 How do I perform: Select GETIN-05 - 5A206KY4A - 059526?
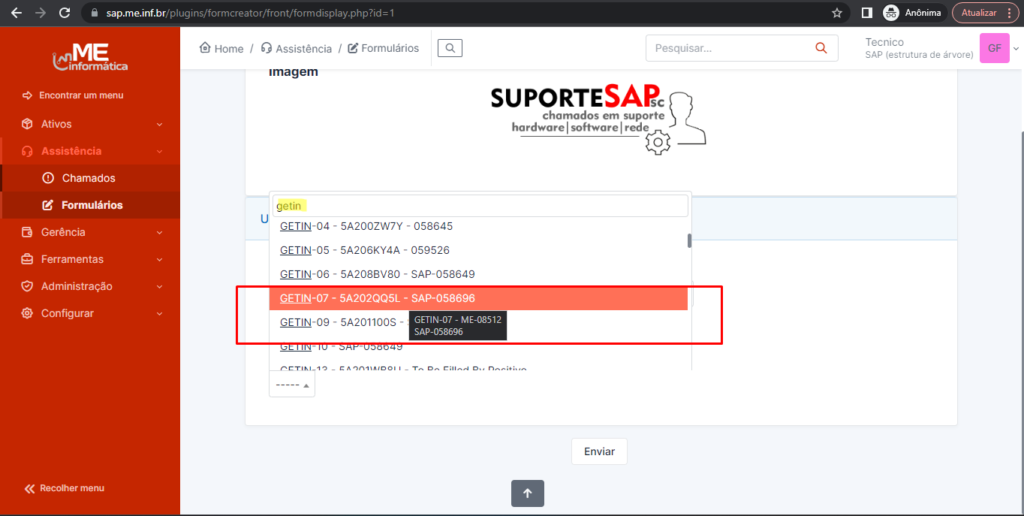(x=478, y=250)
